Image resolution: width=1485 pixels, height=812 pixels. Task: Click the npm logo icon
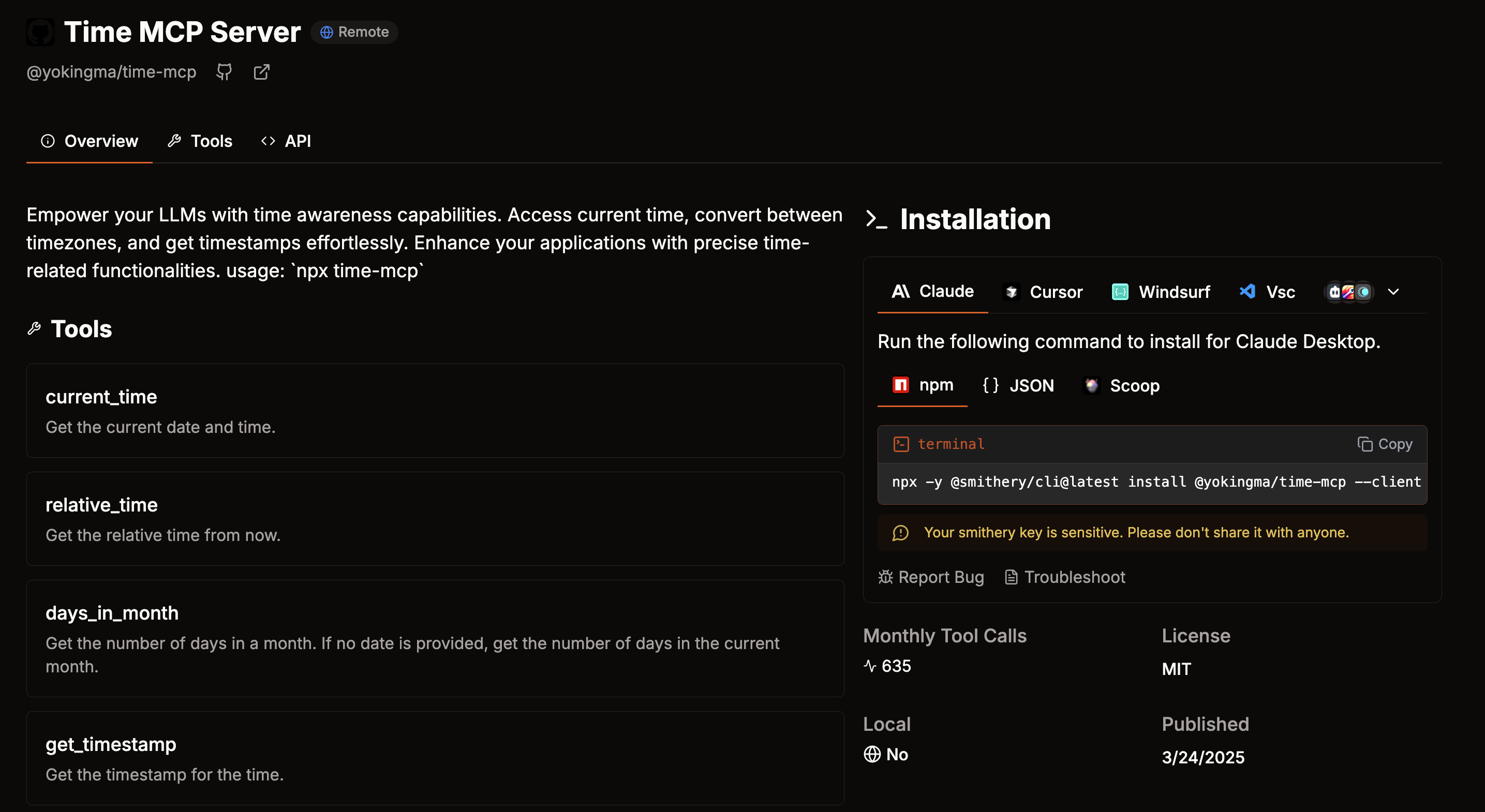[x=900, y=385]
